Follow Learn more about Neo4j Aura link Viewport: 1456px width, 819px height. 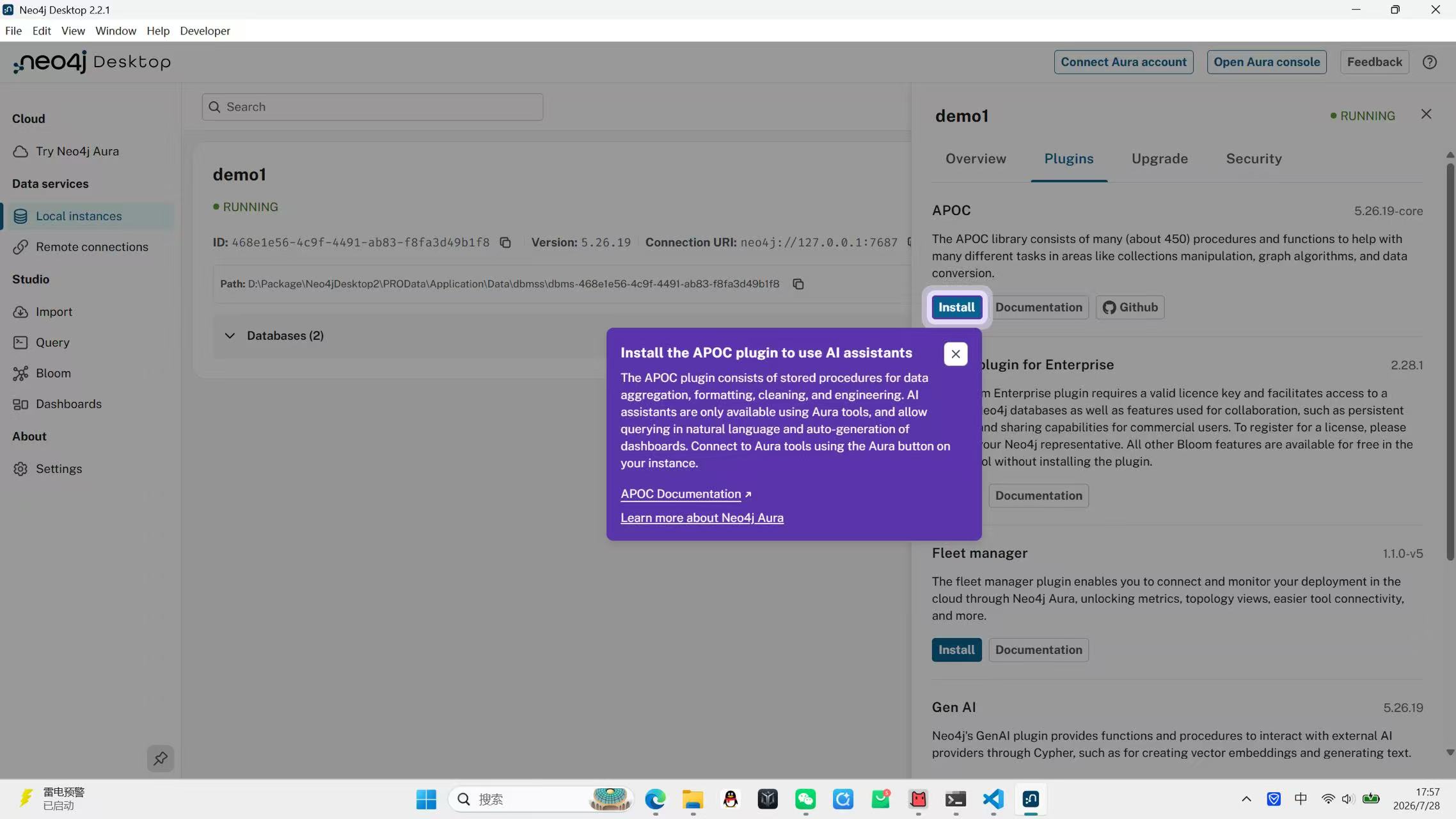(702, 518)
